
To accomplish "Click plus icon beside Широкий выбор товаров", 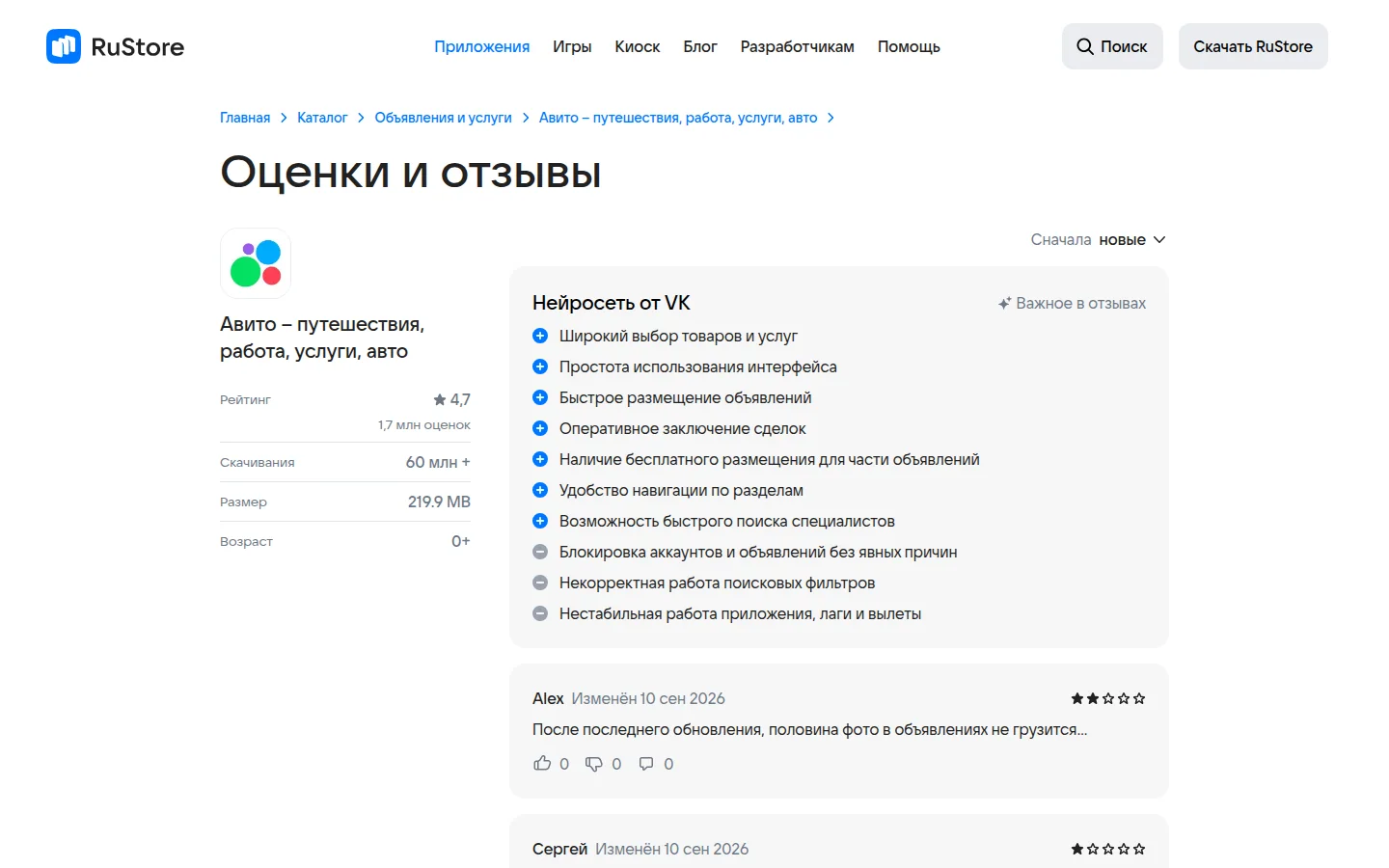I will click(540, 336).
